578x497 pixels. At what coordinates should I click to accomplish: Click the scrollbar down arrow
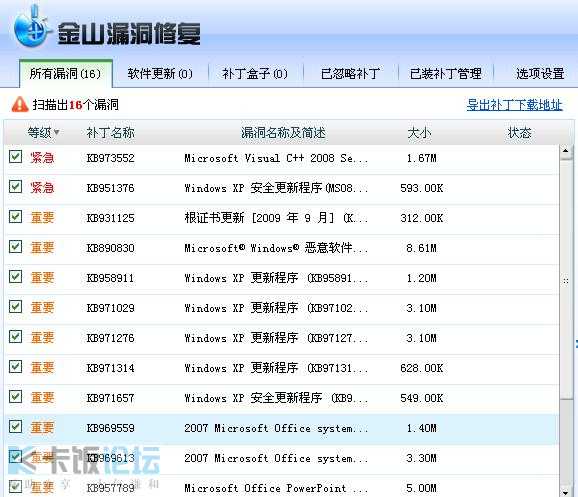[x=565, y=492]
